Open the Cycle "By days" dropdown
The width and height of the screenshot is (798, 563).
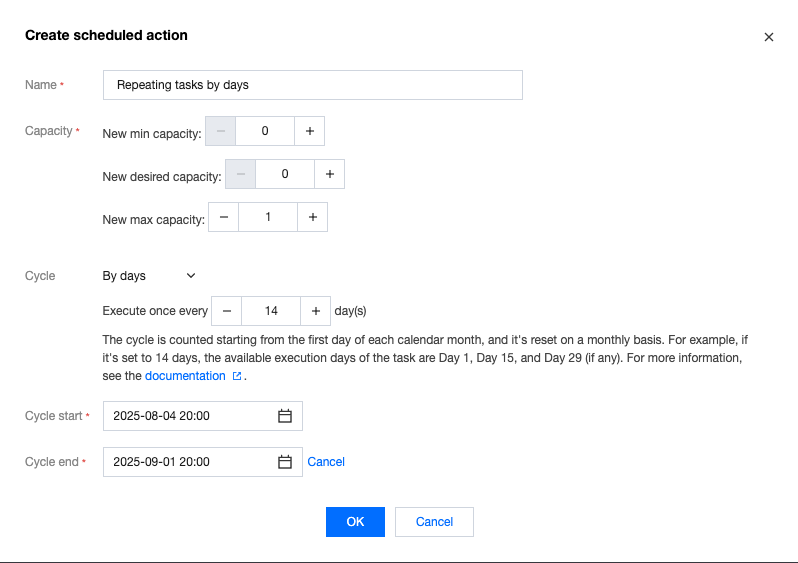[x=150, y=276]
